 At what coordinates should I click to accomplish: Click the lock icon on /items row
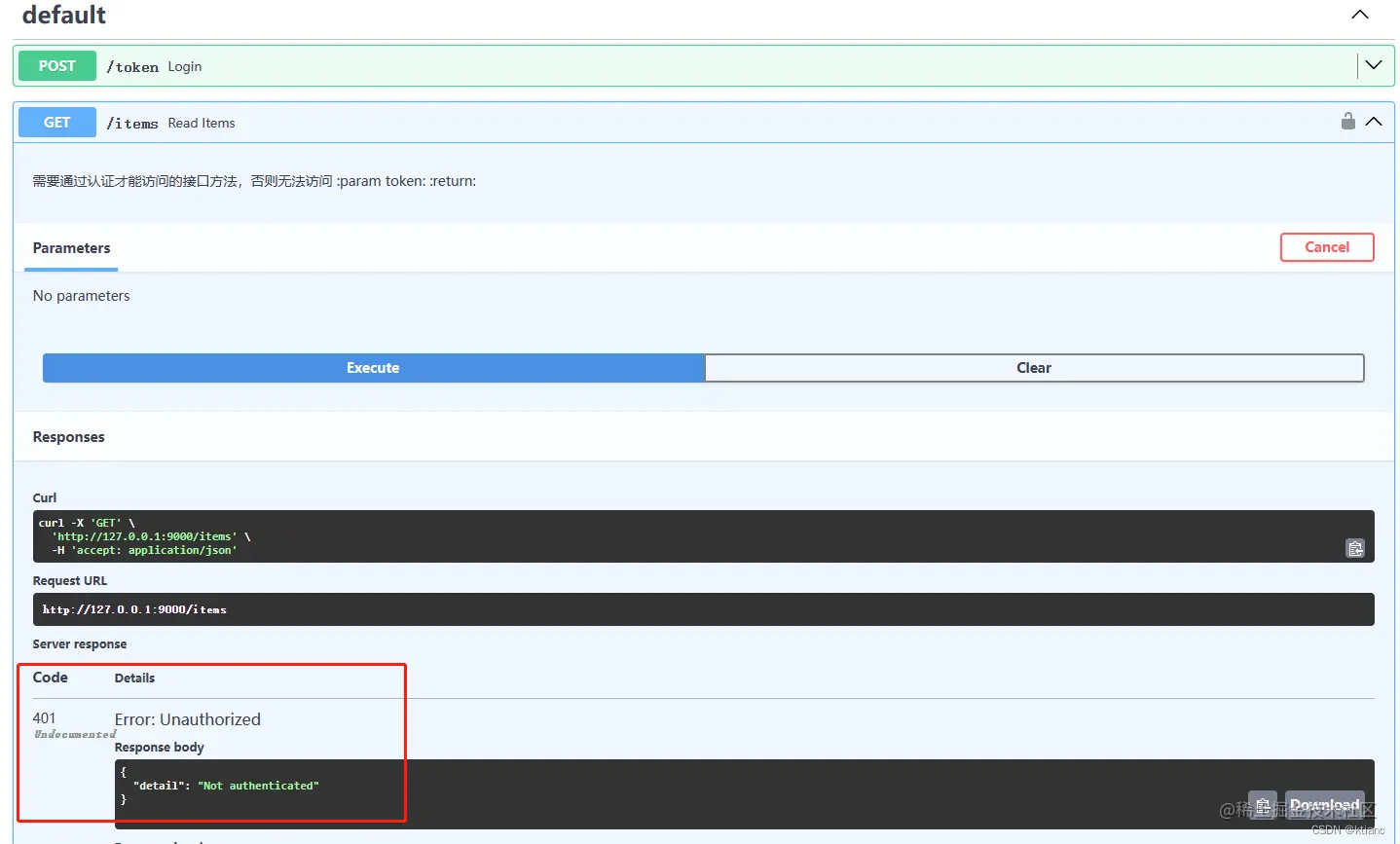click(1347, 122)
